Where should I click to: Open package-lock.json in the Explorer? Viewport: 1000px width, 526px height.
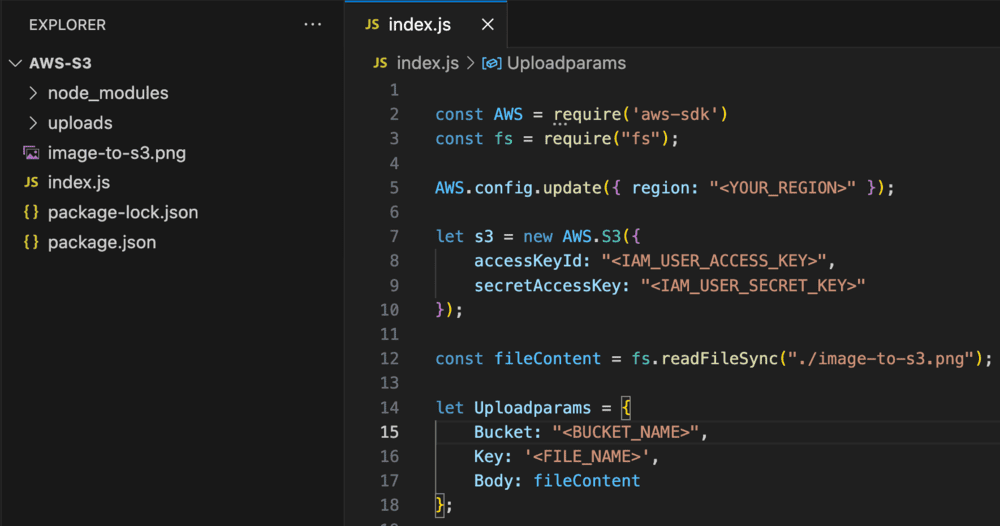(x=122, y=213)
